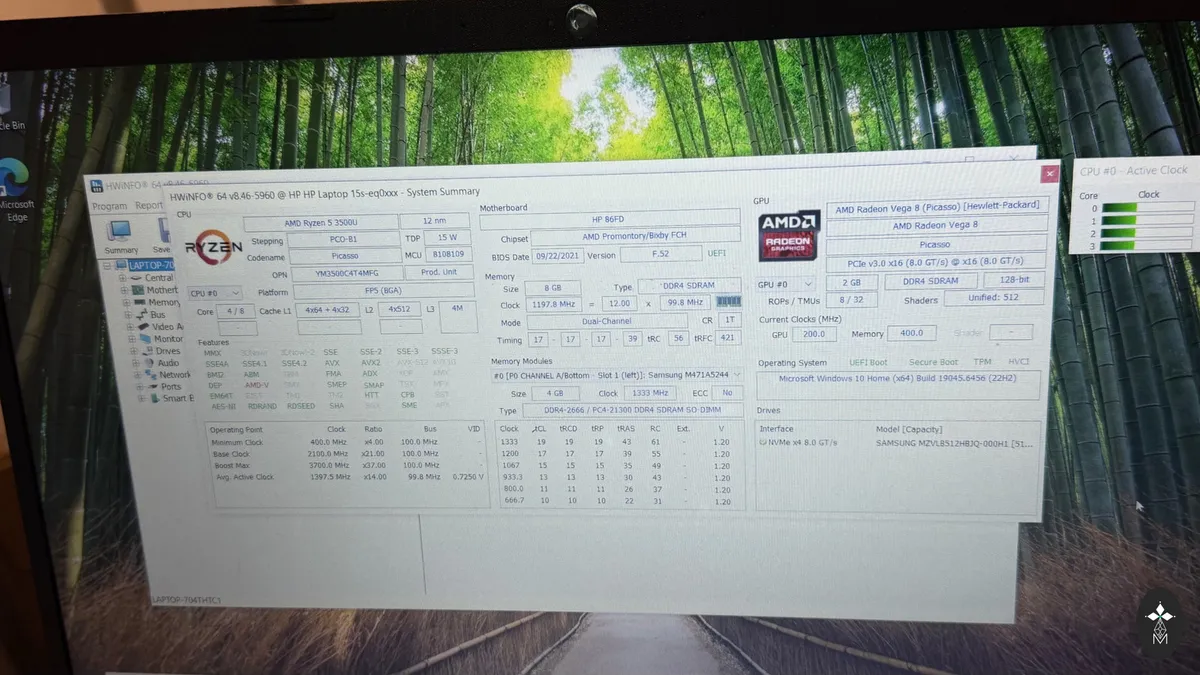Expand the Bus tree node
This screenshot has width=1200, height=675.
(129, 315)
